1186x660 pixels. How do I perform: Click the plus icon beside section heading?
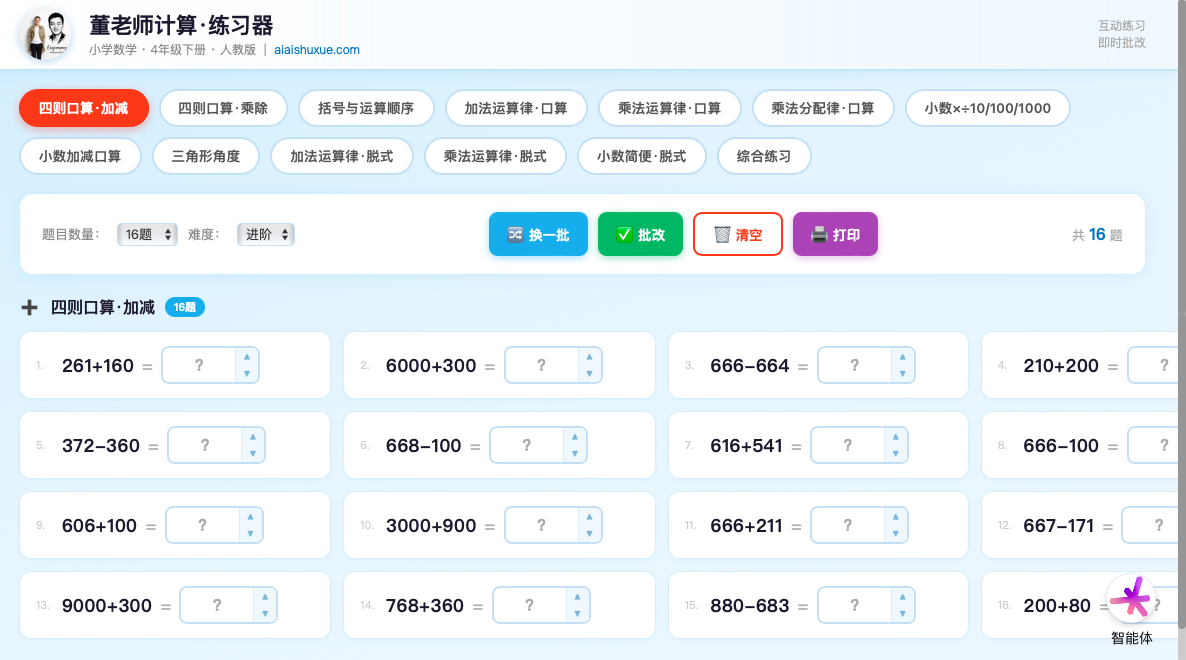(x=30, y=308)
